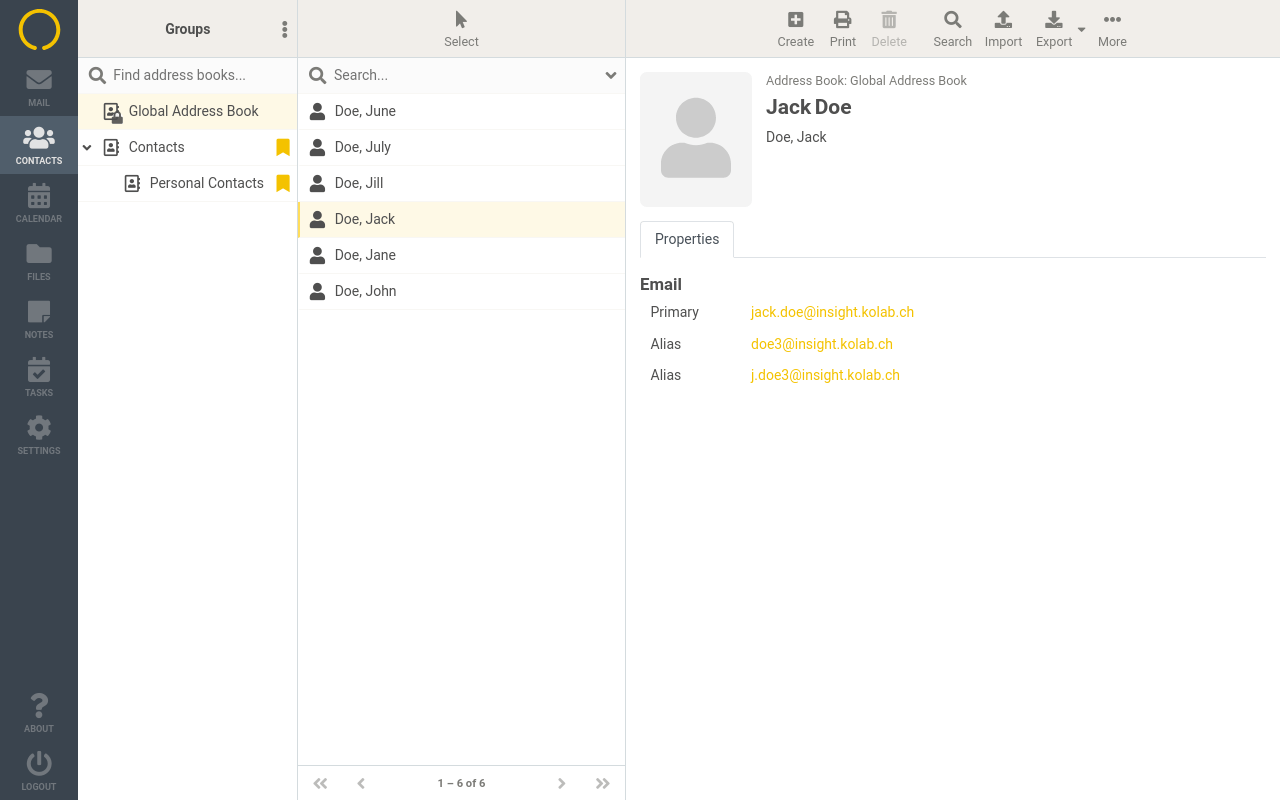Open advanced Search from toolbar

[x=952, y=29]
